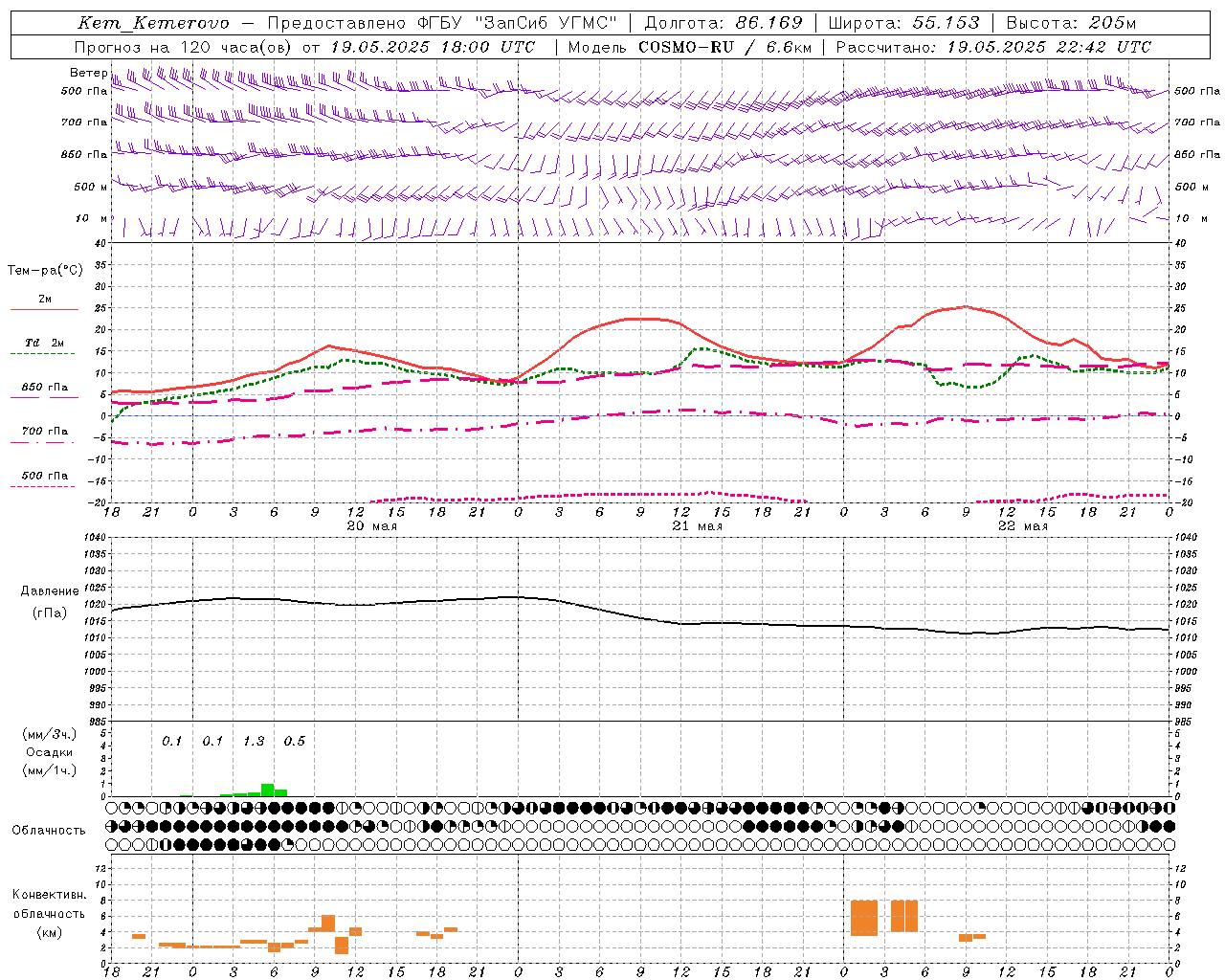Select the "(мм/1ч.)" precipitation unit label
The height and width of the screenshot is (980, 1225).
[50, 770]
